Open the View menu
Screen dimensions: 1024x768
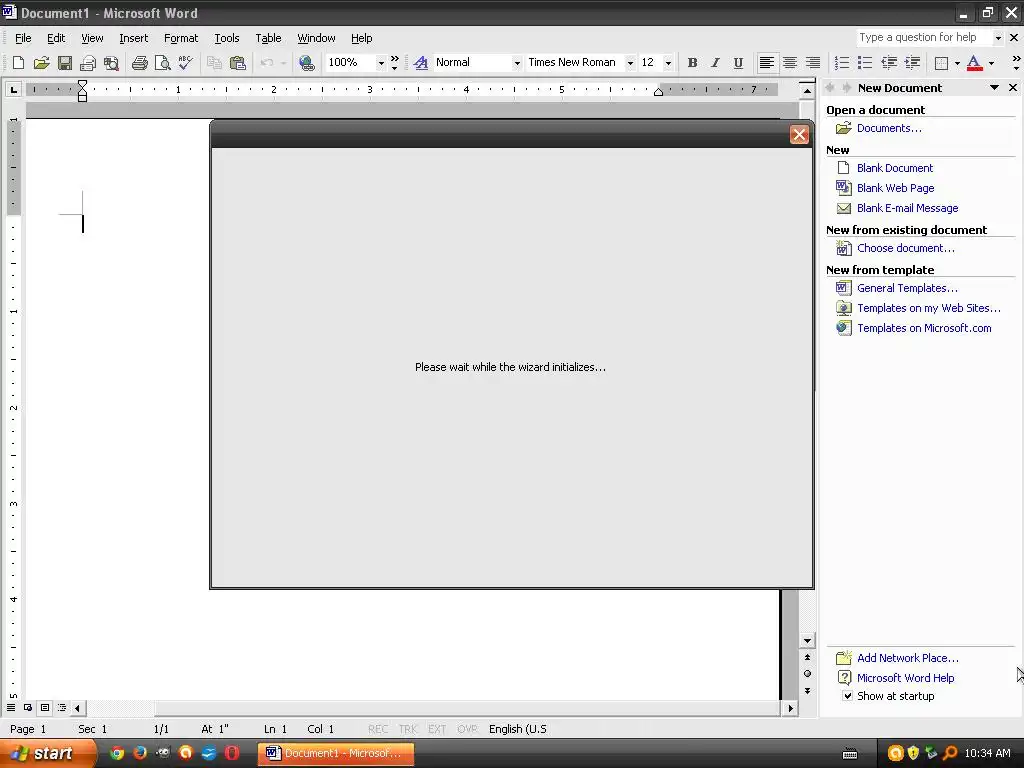[x=92, y=38]
